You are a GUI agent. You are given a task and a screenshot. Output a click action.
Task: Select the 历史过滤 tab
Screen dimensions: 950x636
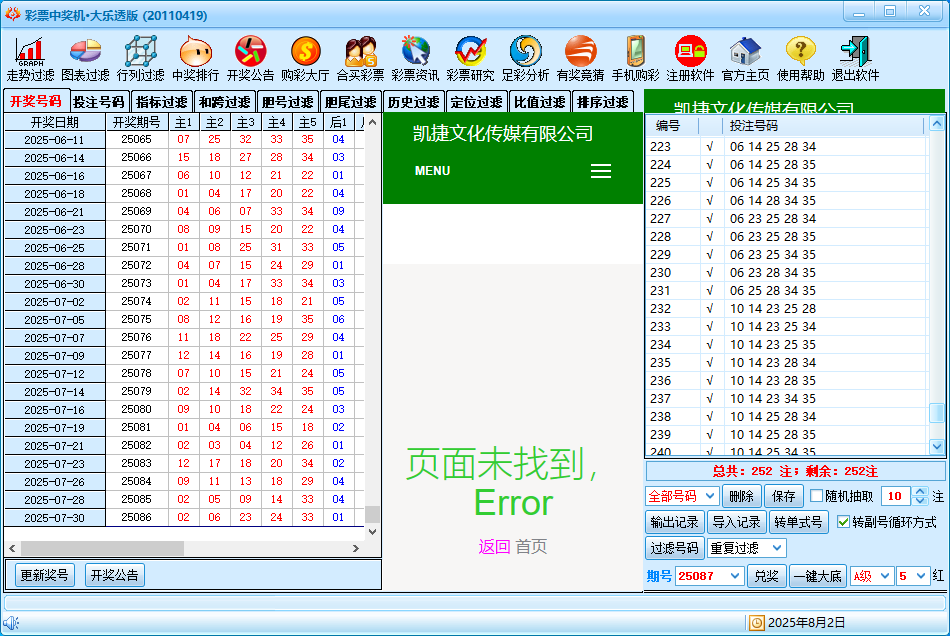[413, 102]
